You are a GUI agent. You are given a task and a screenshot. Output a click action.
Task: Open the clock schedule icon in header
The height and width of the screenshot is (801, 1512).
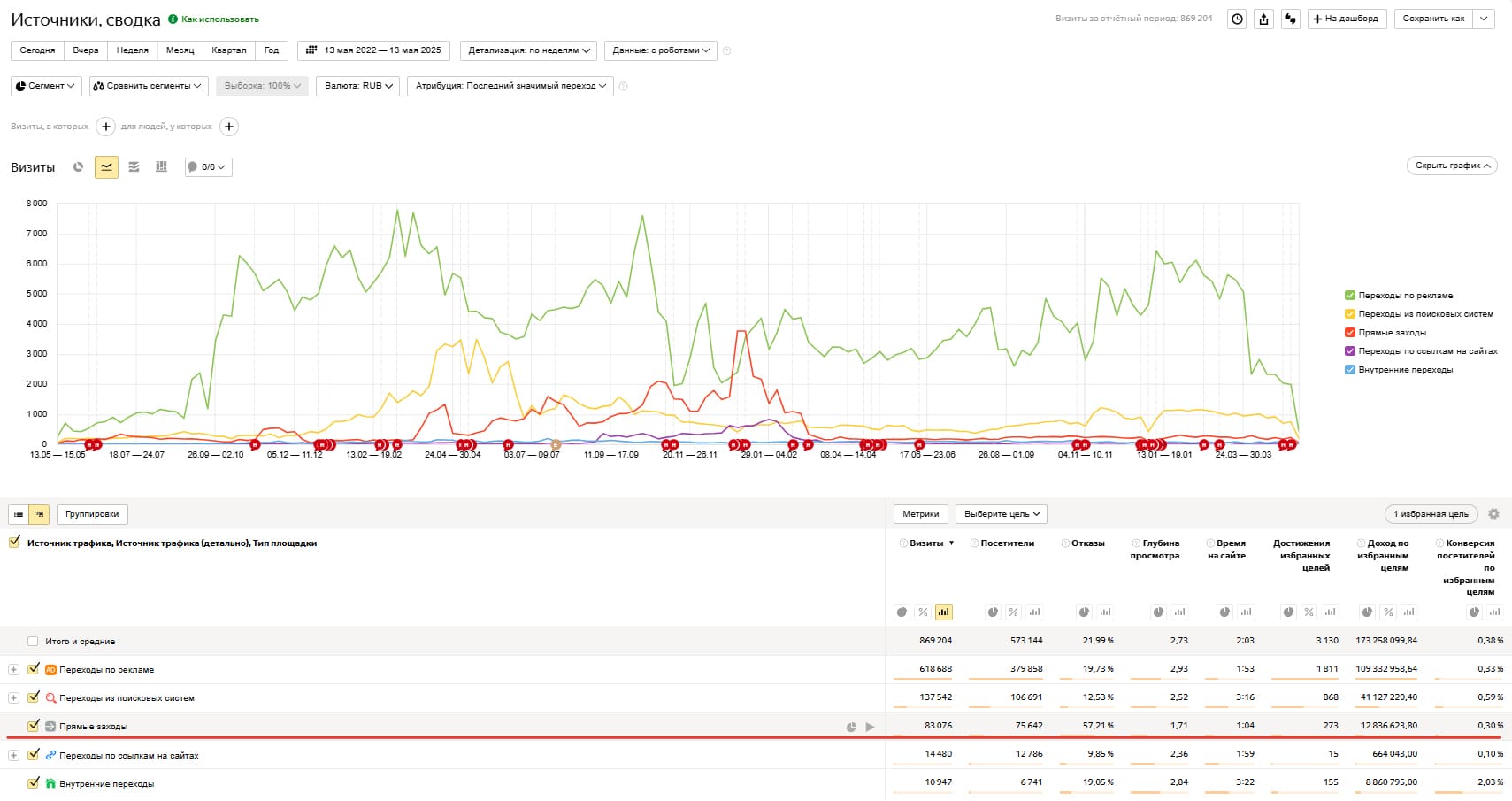point(1237,19)
